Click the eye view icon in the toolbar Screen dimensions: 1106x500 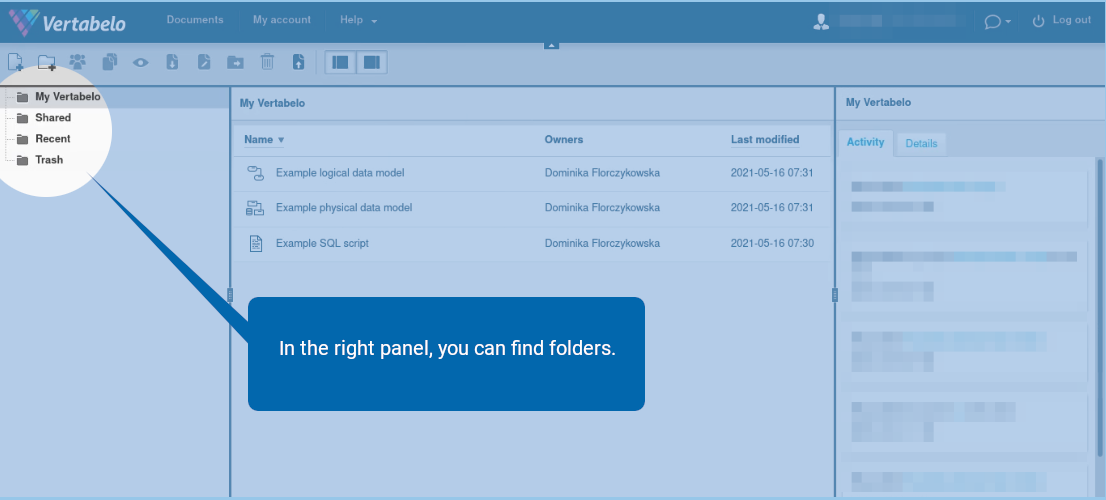[x=140, y=63]
